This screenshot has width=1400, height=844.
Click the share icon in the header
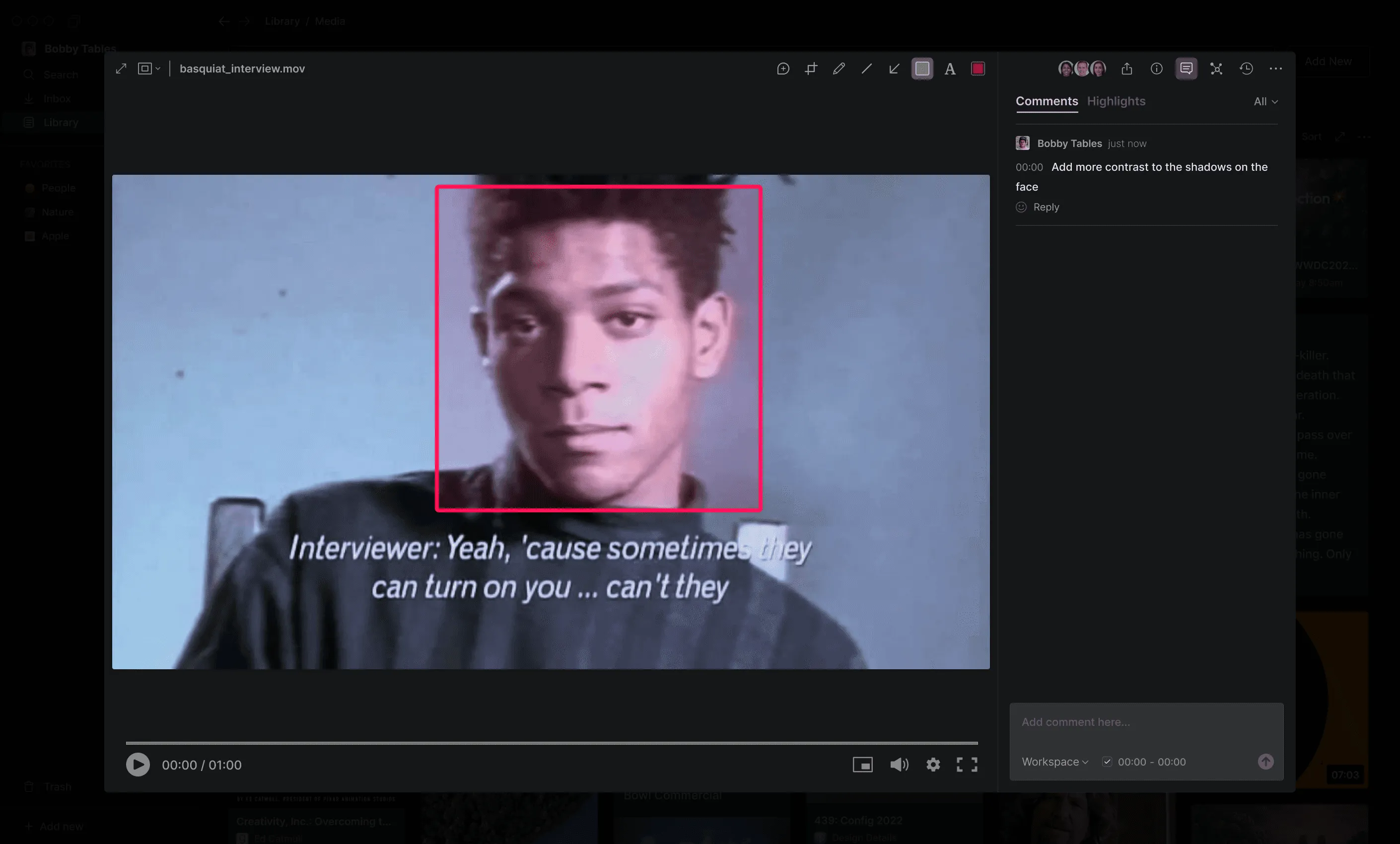click(1127, 69)
